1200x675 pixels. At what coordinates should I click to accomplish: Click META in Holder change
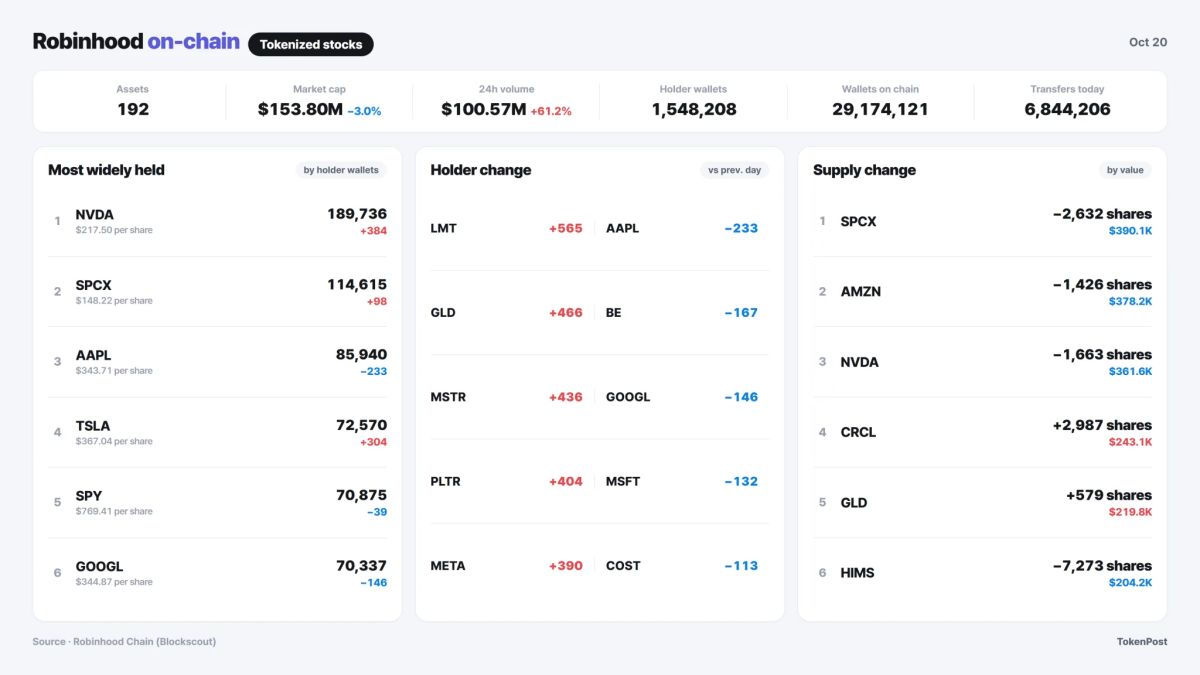pos(448,565)
